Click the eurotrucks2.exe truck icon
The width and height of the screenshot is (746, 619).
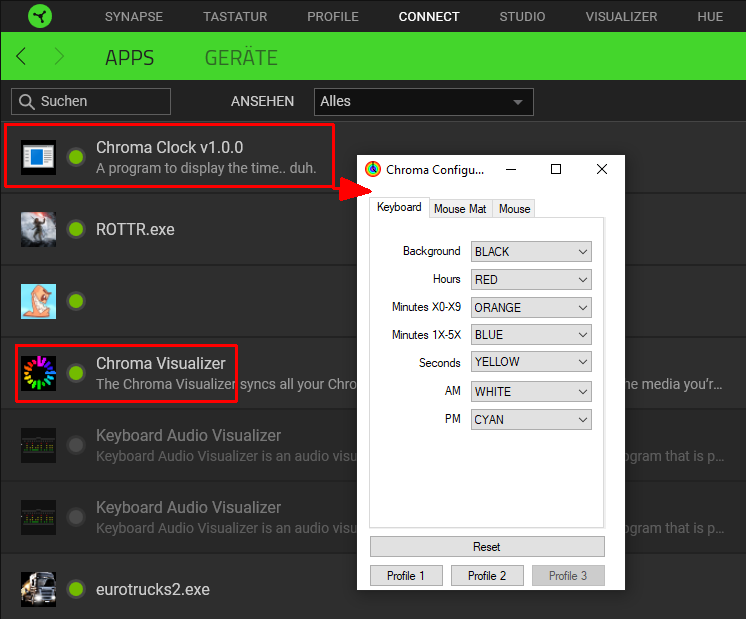[38, 589]
